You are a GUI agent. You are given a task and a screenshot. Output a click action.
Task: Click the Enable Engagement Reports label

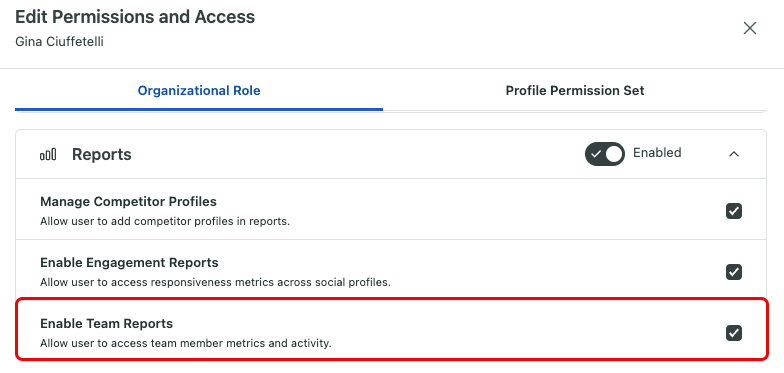click(130, 262)
